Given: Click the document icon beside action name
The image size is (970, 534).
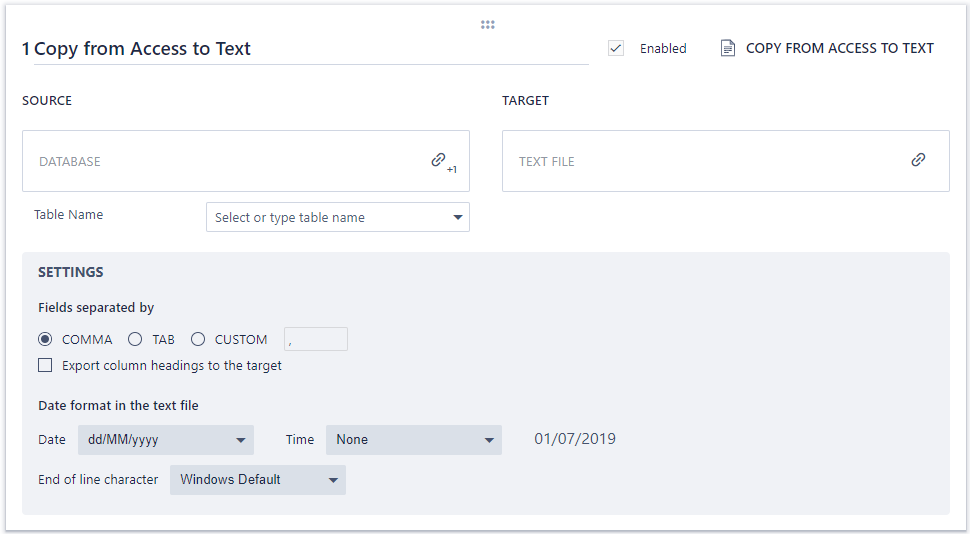Looking at the screenshot, I should 728,48.
